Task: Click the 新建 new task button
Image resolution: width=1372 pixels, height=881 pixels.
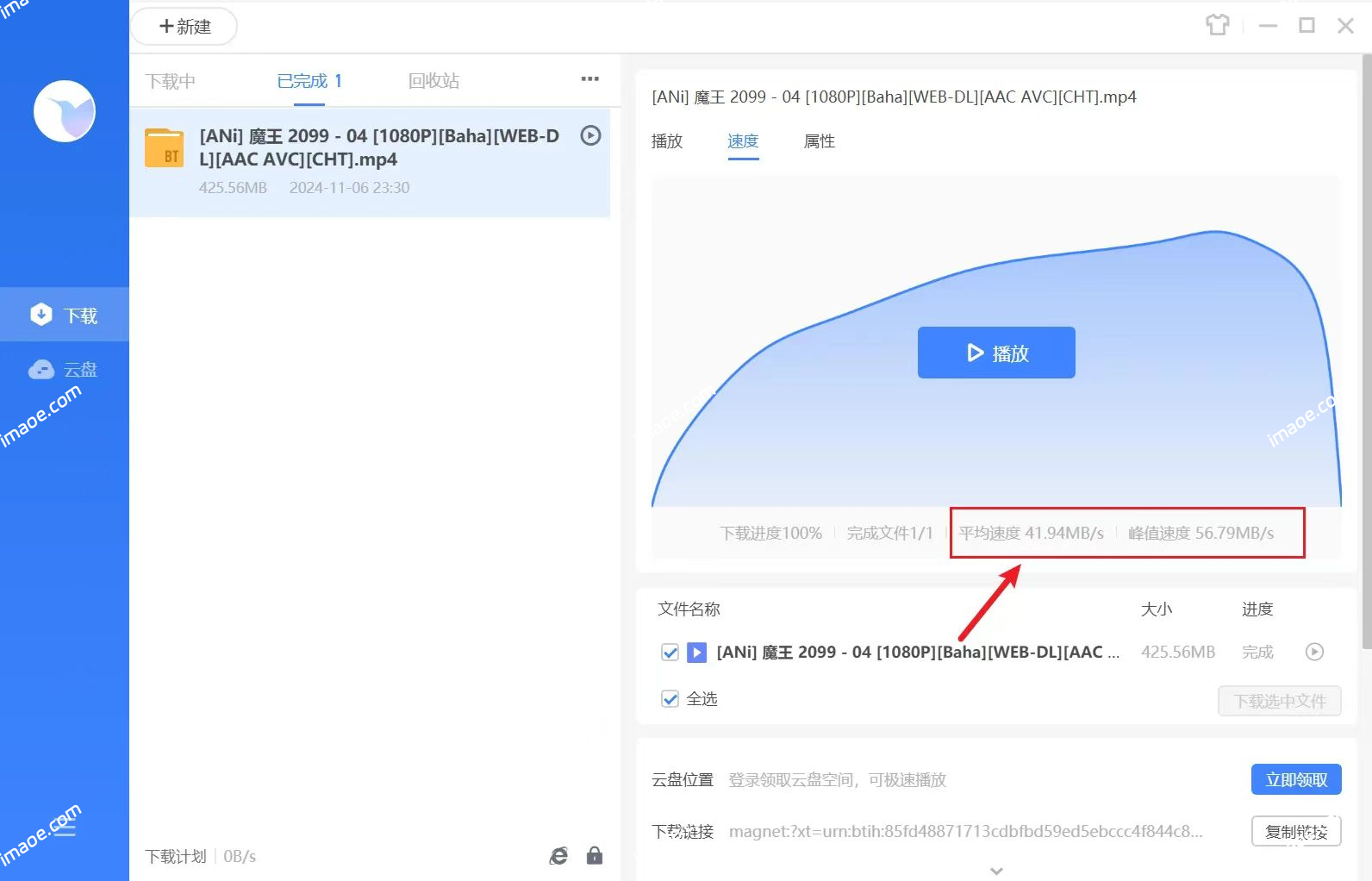Action: coord(184,27)
